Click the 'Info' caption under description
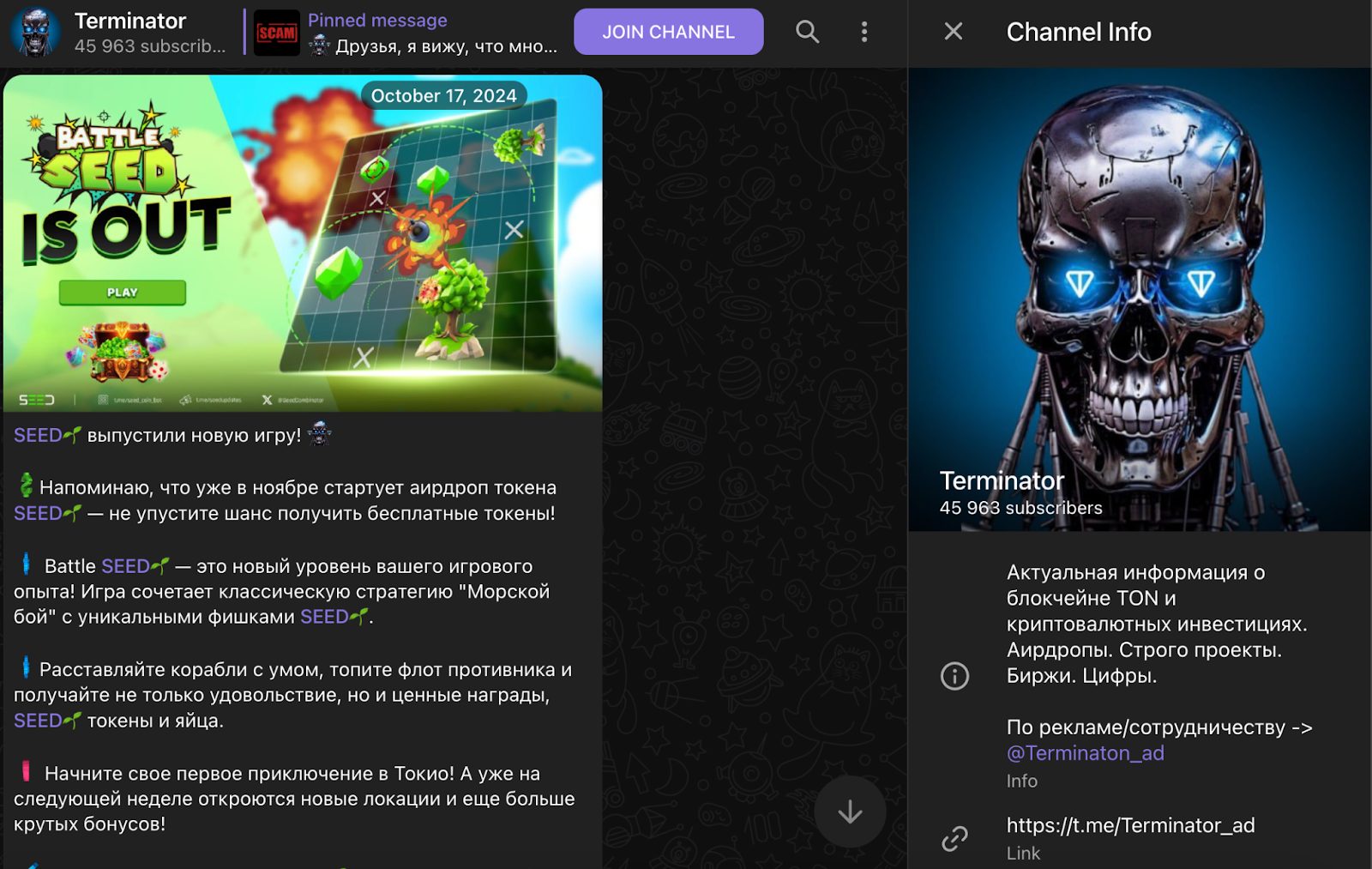Viewport: 1372px width, 869px height. (x=1022, y=781)
